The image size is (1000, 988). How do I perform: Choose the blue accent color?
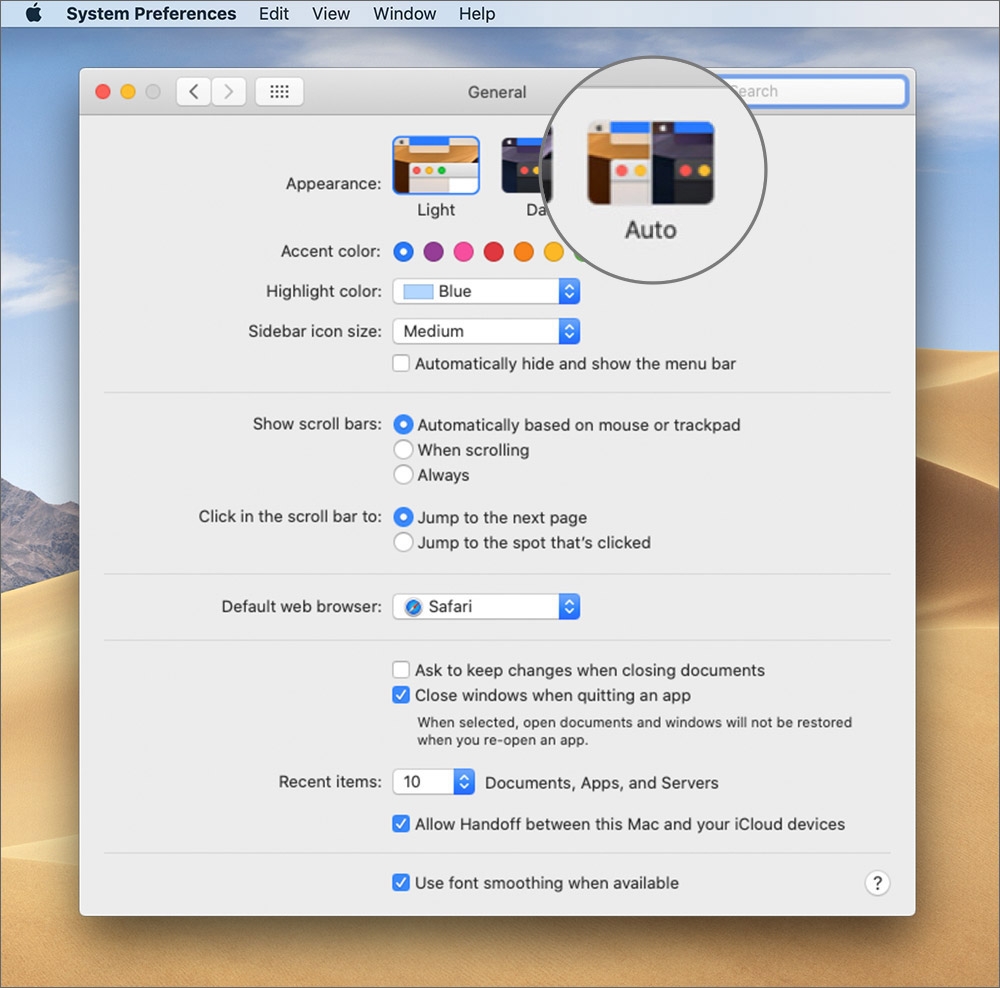403,252
